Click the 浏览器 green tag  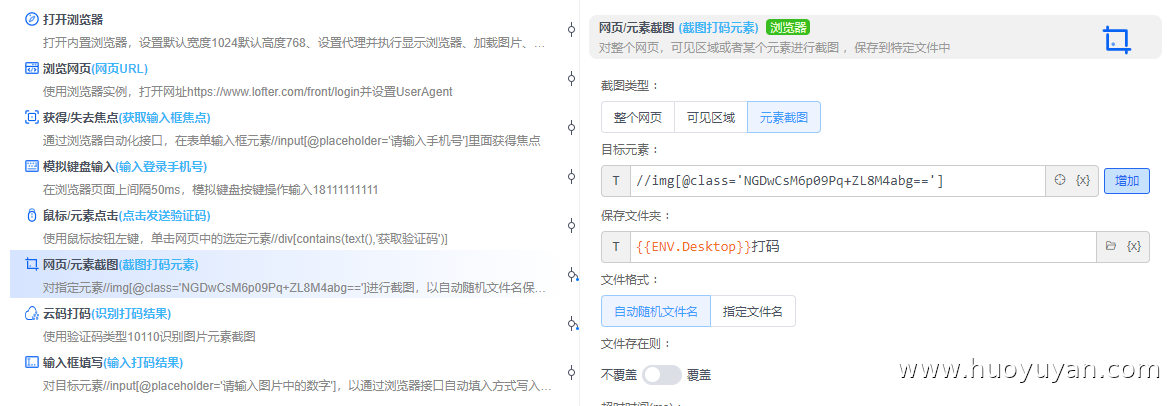coord(788,28)
